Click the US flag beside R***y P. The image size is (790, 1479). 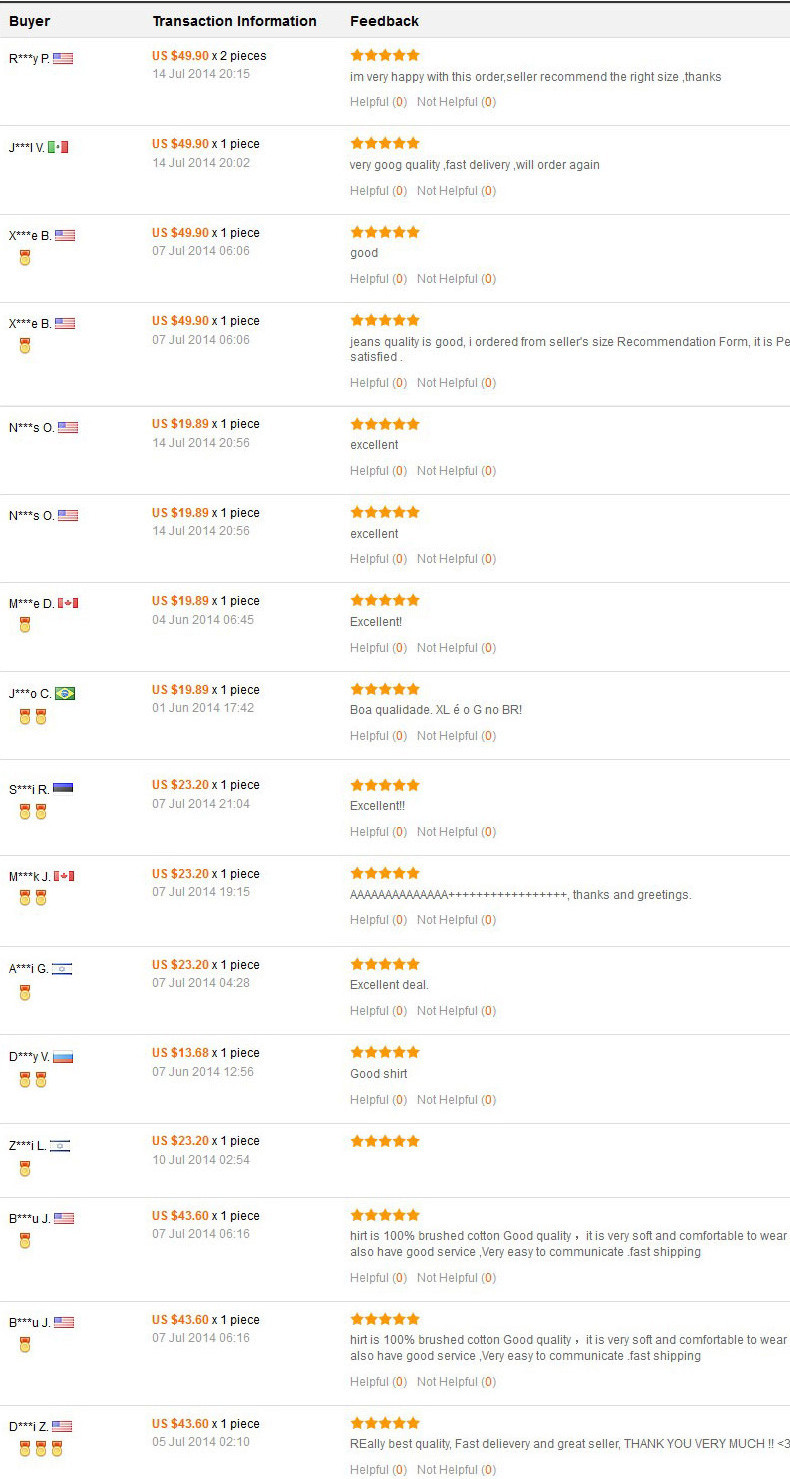(63, 58)
